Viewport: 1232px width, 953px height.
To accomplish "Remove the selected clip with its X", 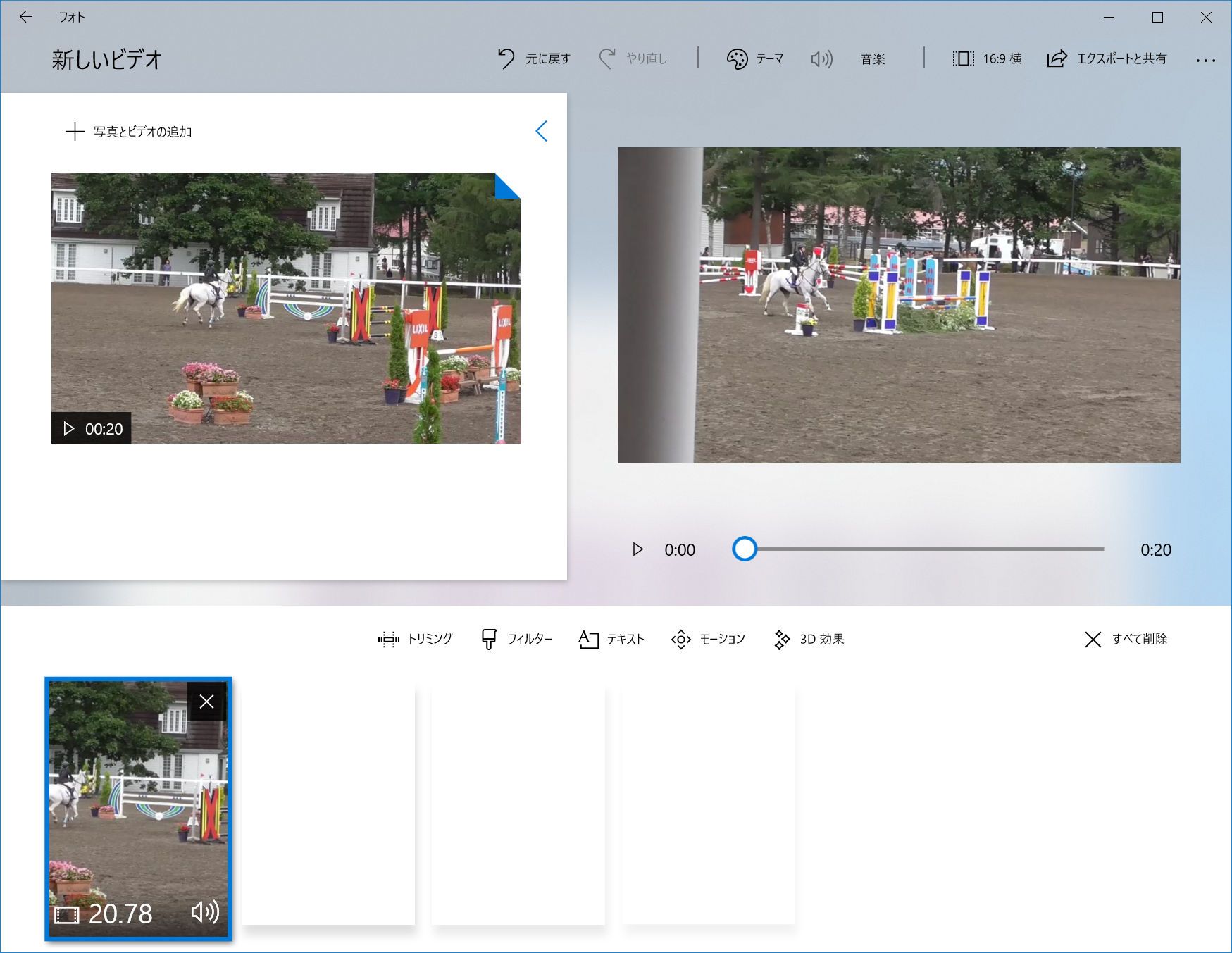I will (x=207, y=702).
